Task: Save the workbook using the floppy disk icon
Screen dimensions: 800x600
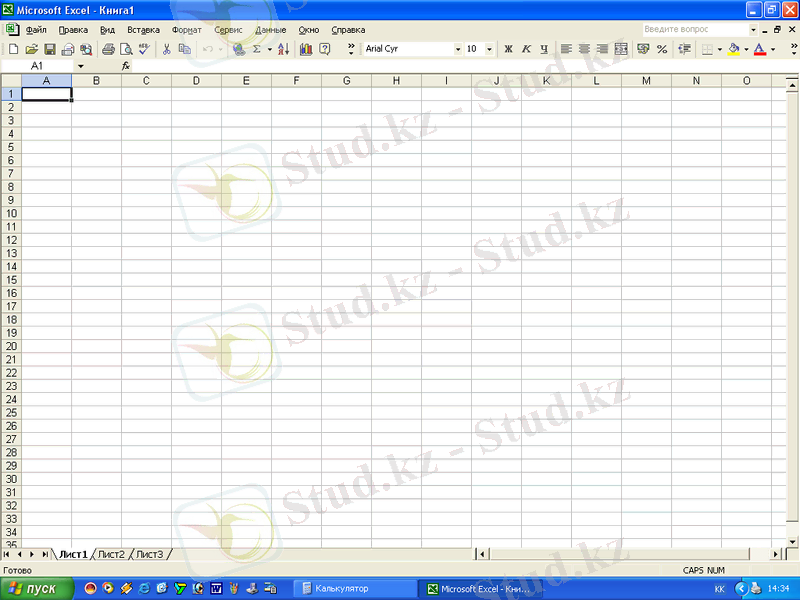Action: click(x=49, y=49)
